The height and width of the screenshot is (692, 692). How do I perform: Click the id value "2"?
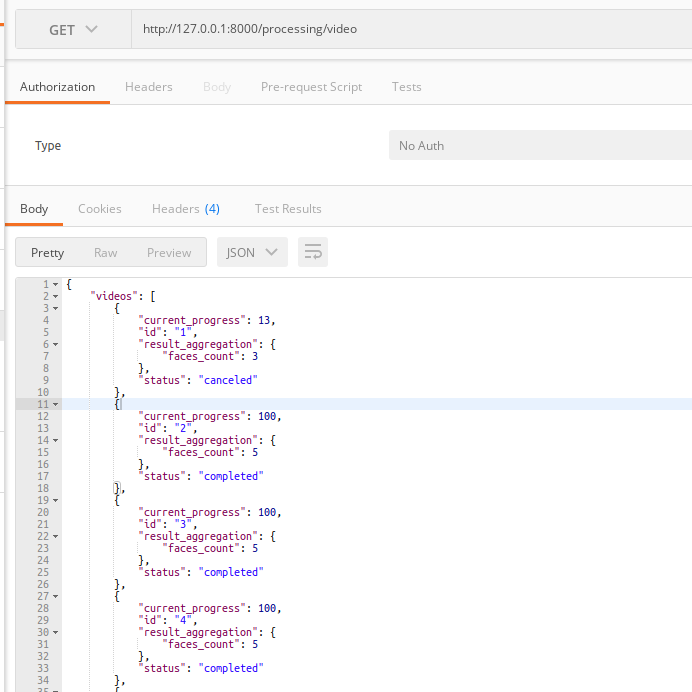pyautogui.click(x=183, y=428)
